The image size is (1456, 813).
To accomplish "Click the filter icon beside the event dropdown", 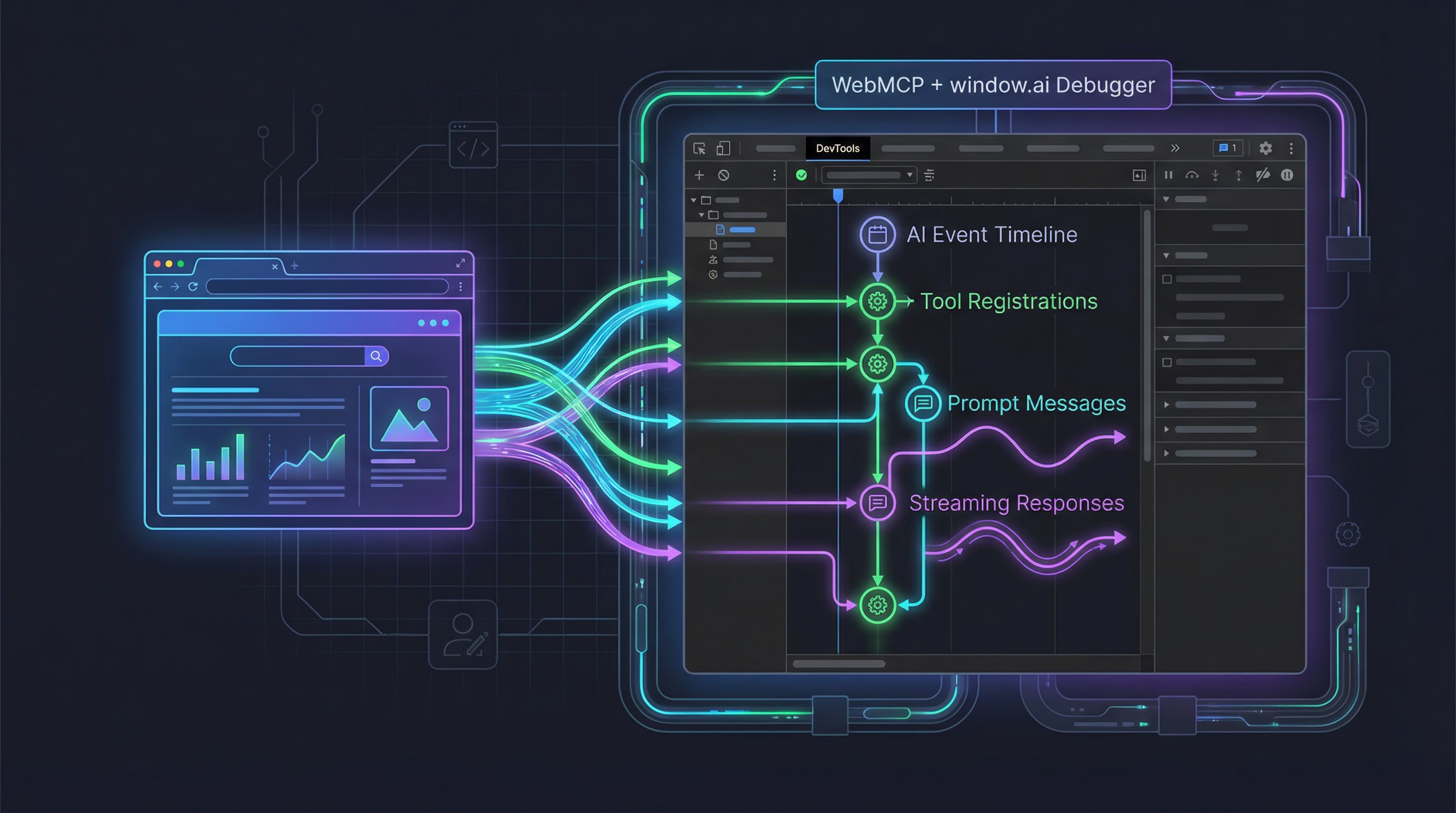I will (930, 175).
